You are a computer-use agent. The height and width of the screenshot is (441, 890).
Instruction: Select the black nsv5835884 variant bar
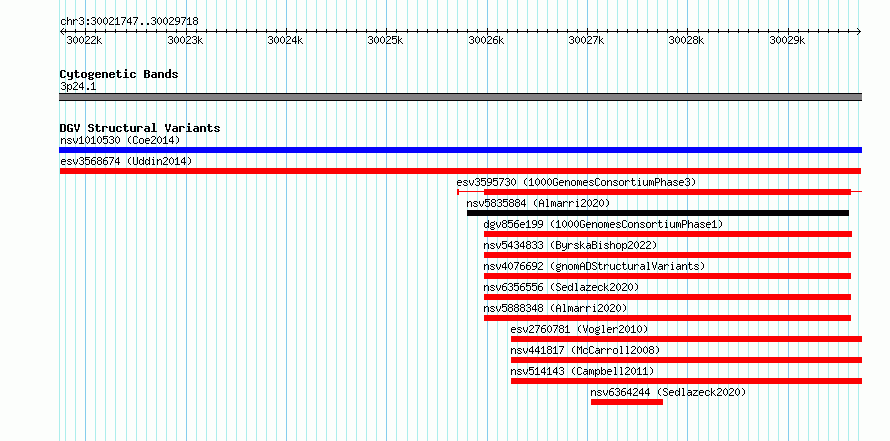click(x=658, y=213)
